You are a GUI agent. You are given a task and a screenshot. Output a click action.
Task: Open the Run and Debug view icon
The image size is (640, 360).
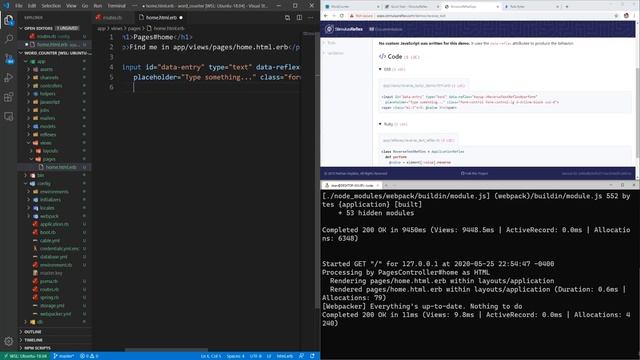[x=9, y=78]
